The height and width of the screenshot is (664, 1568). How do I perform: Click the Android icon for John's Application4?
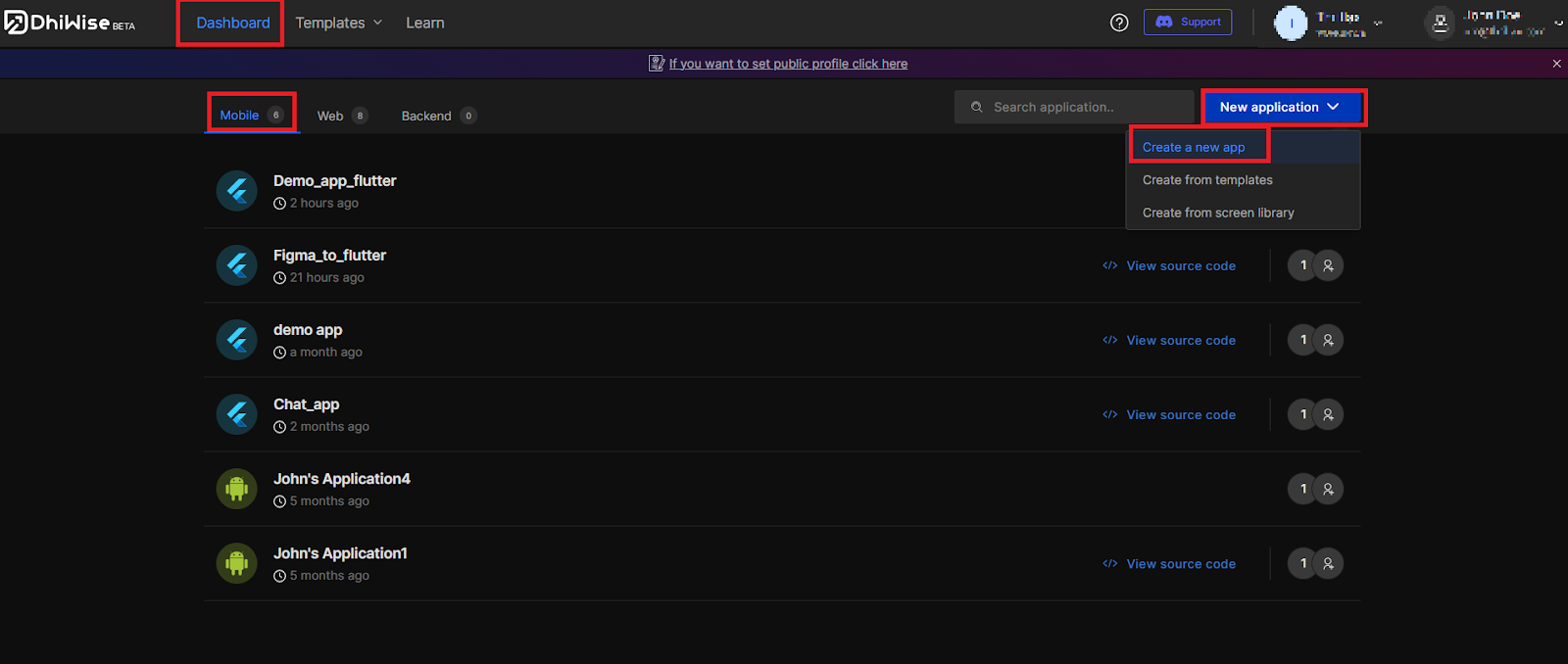pos(236,489)
